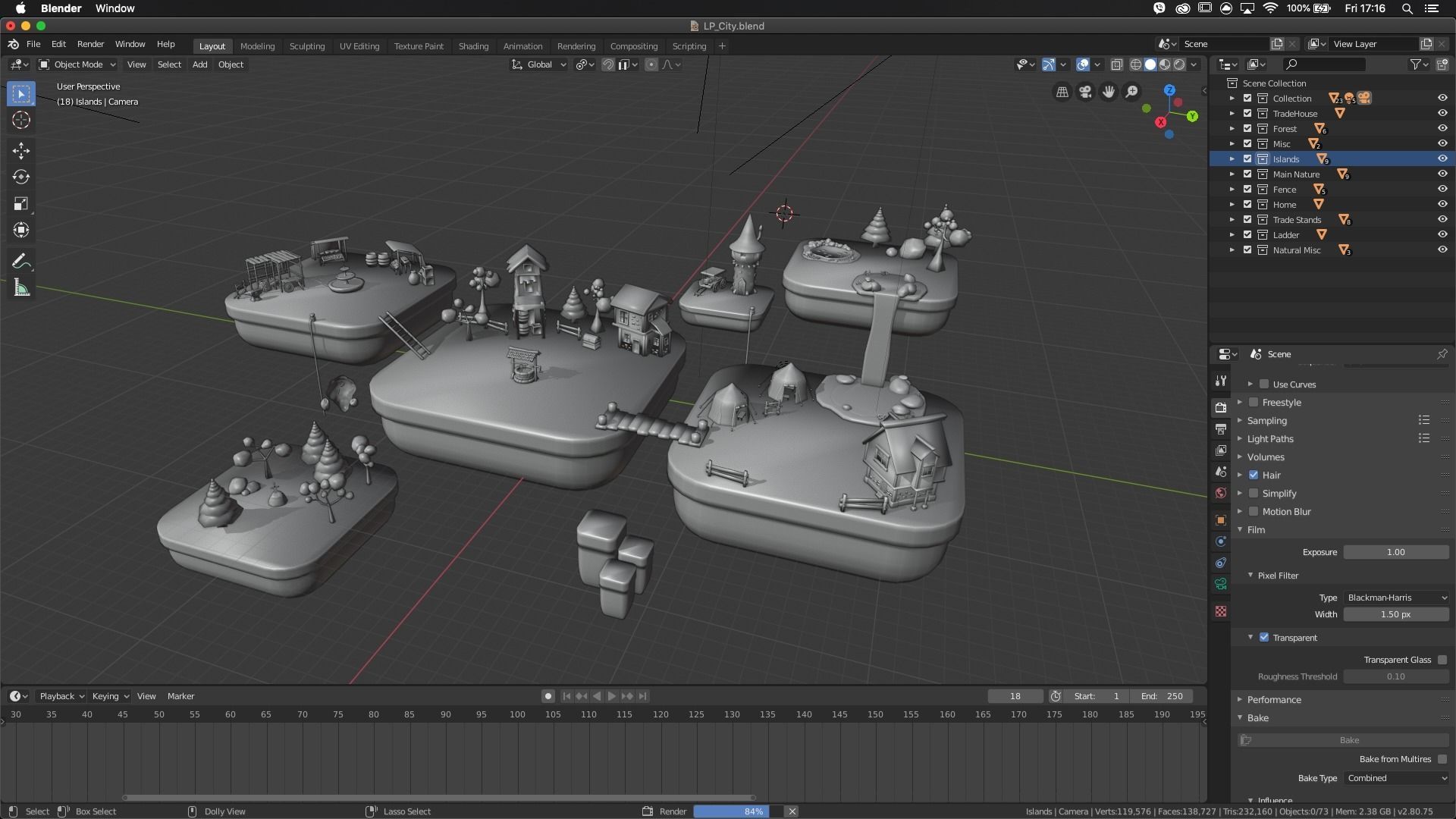Open the Texture properties tab

(x=1220, y=611)
